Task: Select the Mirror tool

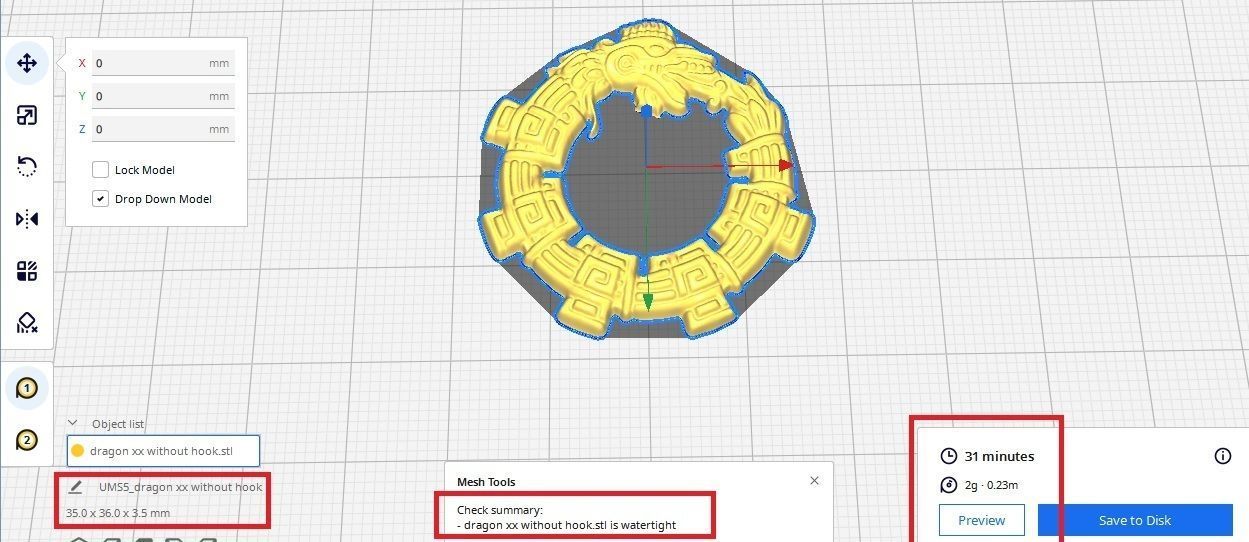Action: [x=27, y=219]
